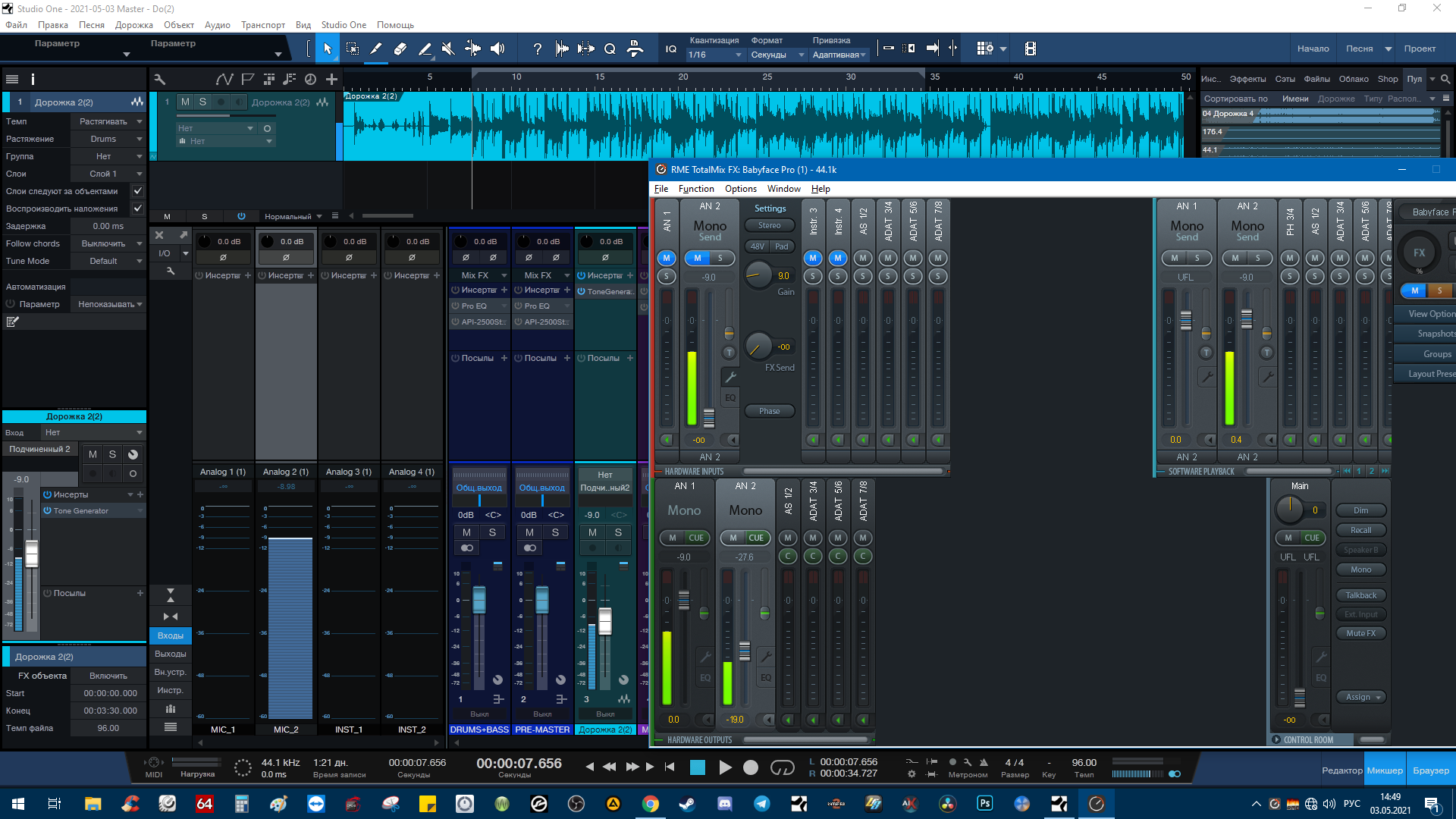Open the search magnifier in browser panel

[1445, 79]
